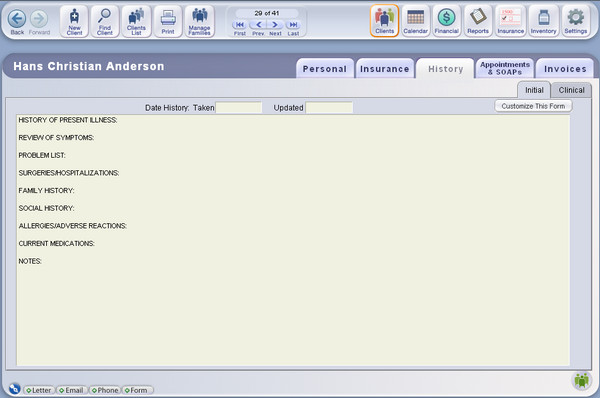Switch to the Insurance client tab
Screen dimensions: 600x398
pyautogui.click(x=385, y=69)
